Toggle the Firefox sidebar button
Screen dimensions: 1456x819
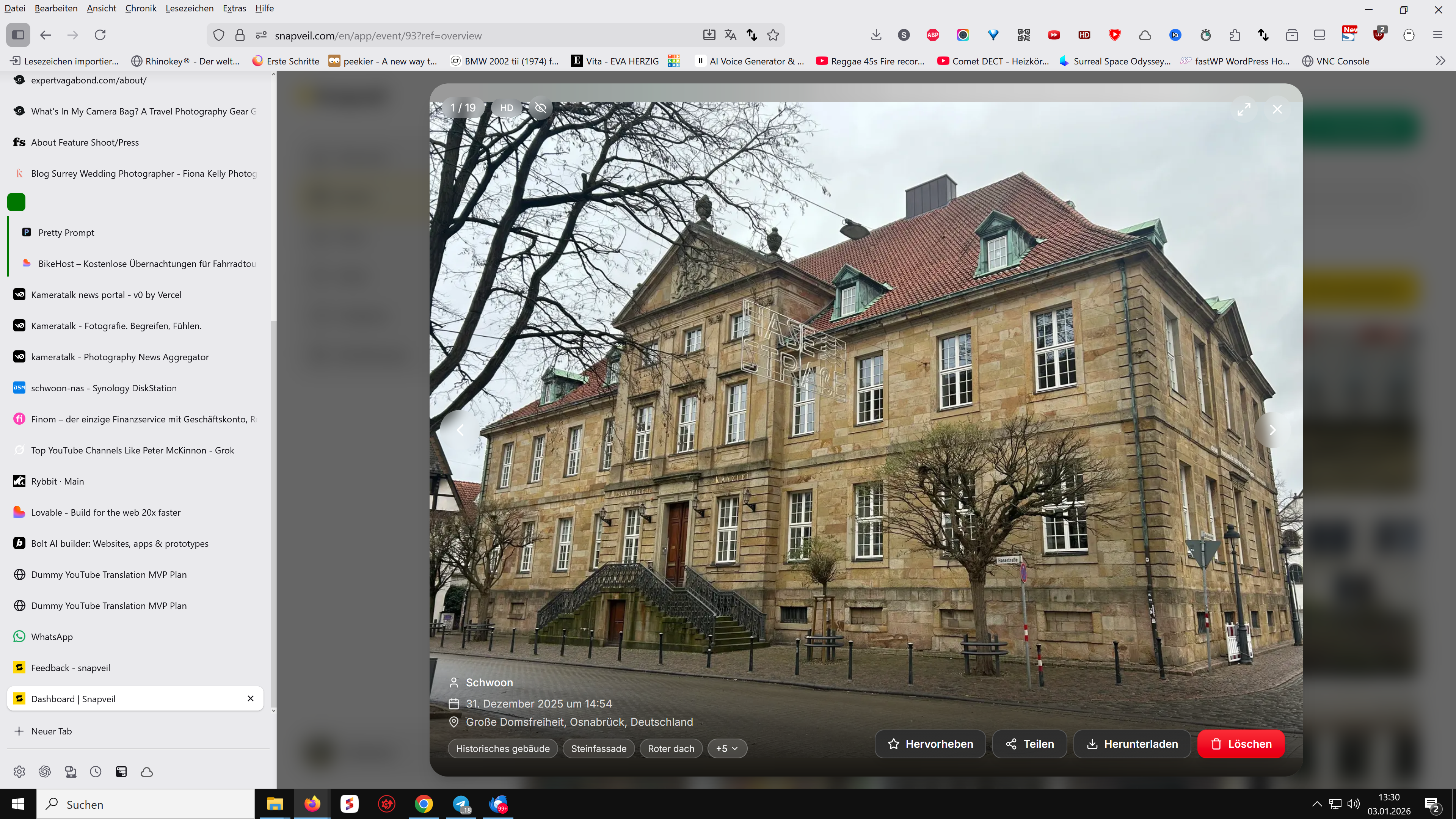[x=18, y=35]
